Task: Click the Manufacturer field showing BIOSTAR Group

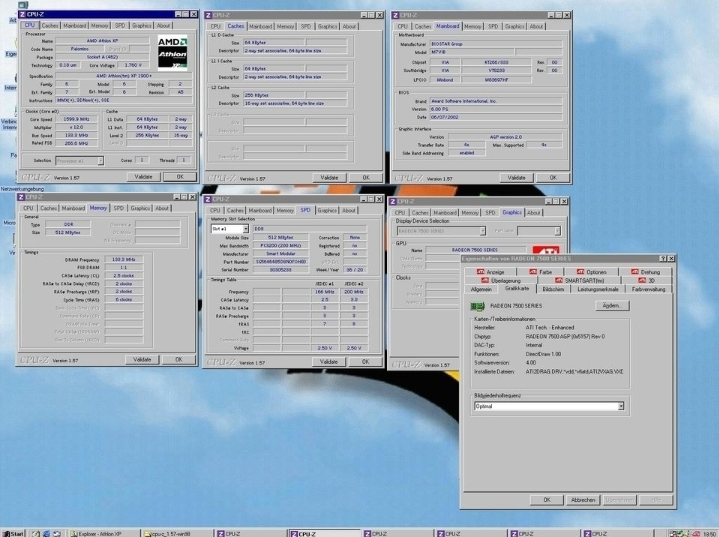Action: tap(496, 44)
